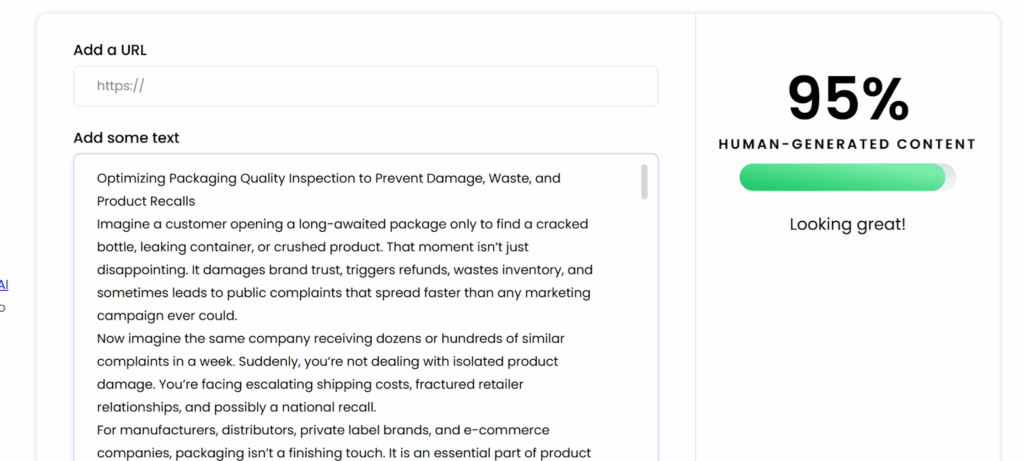Click the line starting "Imagine a customer opening"
1024x461 pixels.
pos(342,224)
